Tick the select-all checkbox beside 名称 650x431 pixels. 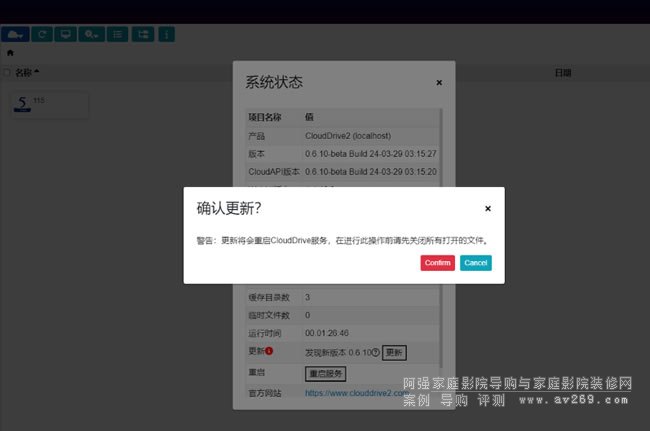point(8,73)
